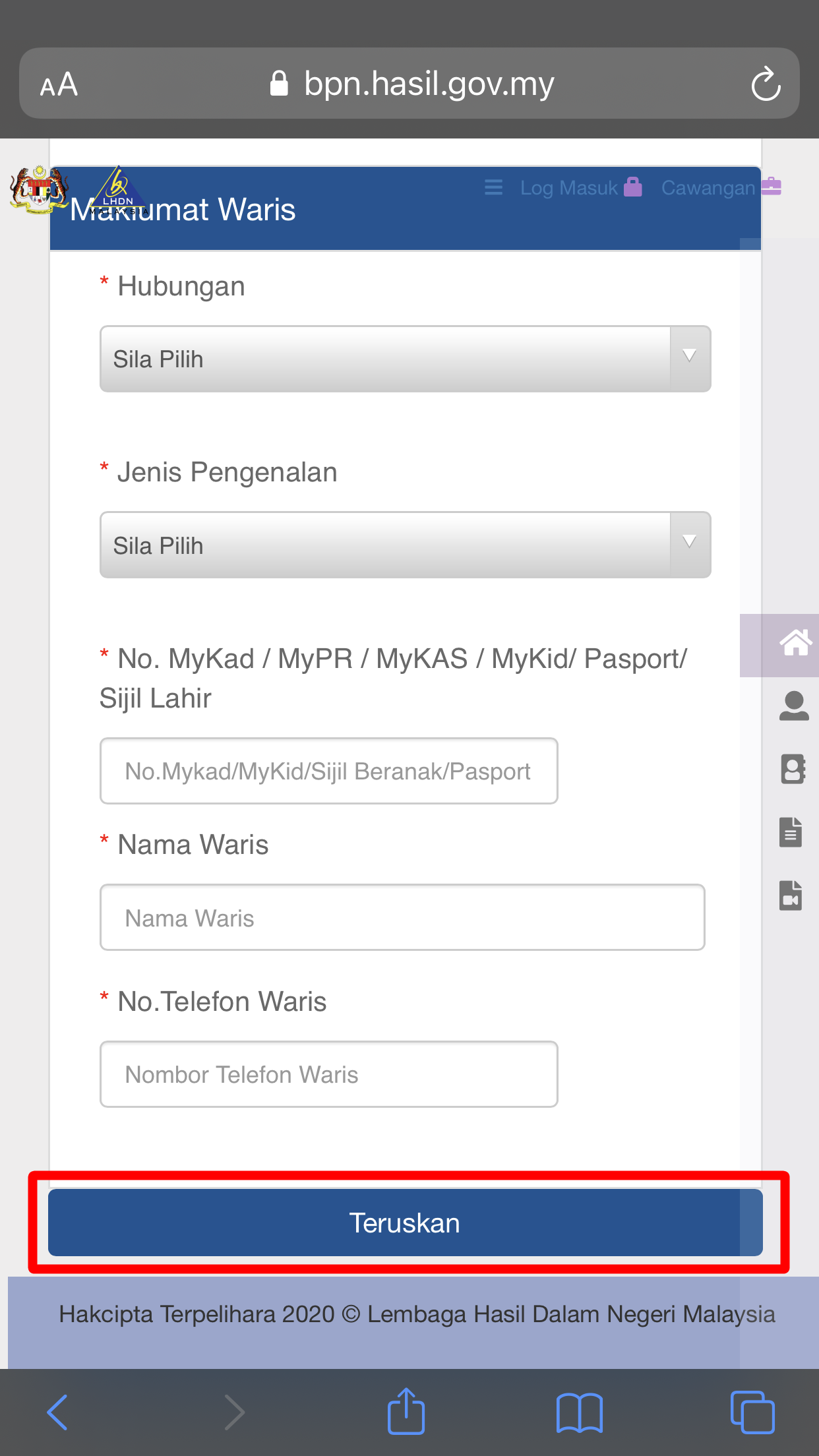Viewport: 819px width, 1456px height.
Task: Reload the page in Safari
Action: 766,84
